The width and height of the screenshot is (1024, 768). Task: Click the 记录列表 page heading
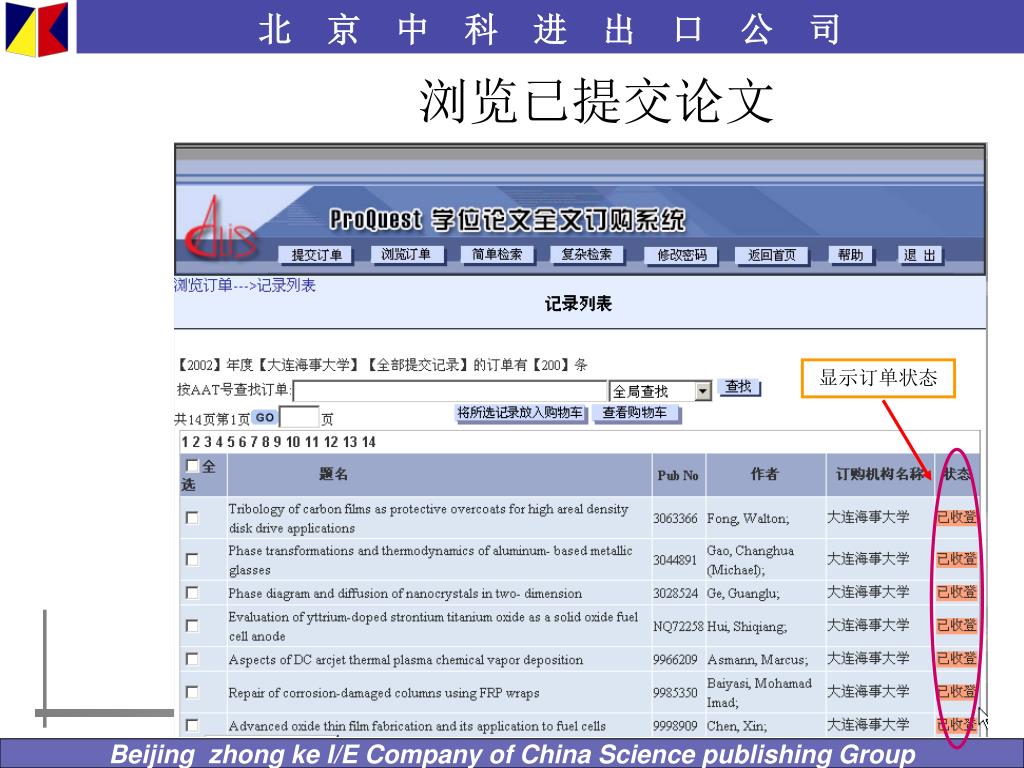[x=579, y=304]
